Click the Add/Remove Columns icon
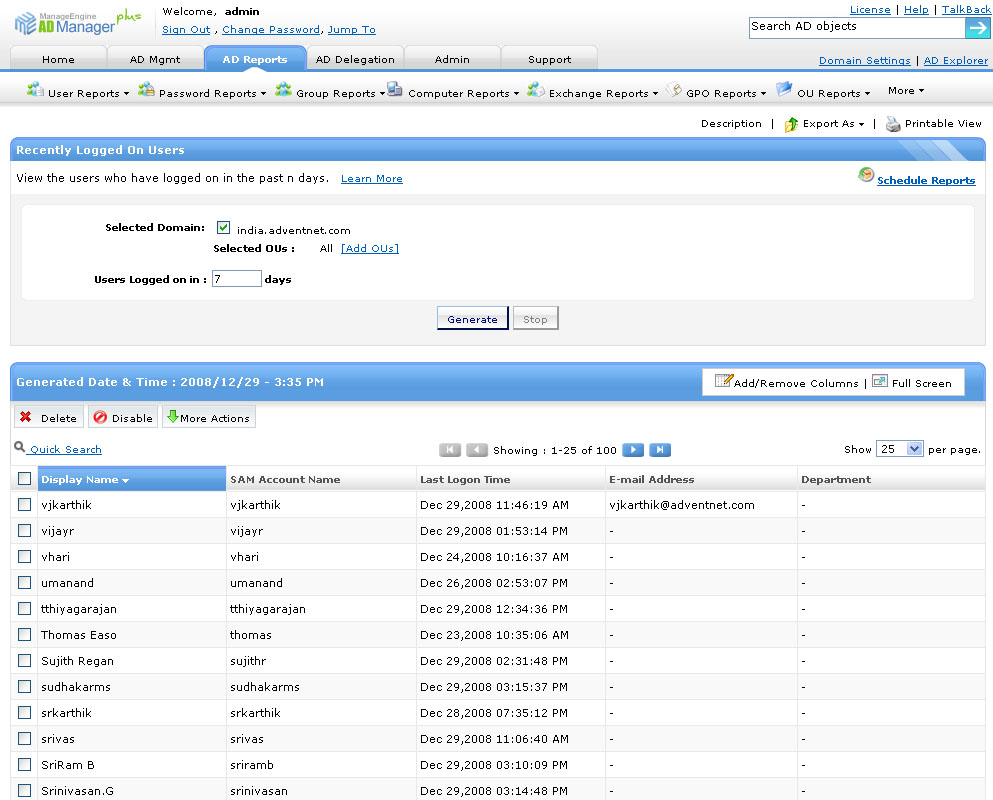993x800 pixels. (723, 381)
